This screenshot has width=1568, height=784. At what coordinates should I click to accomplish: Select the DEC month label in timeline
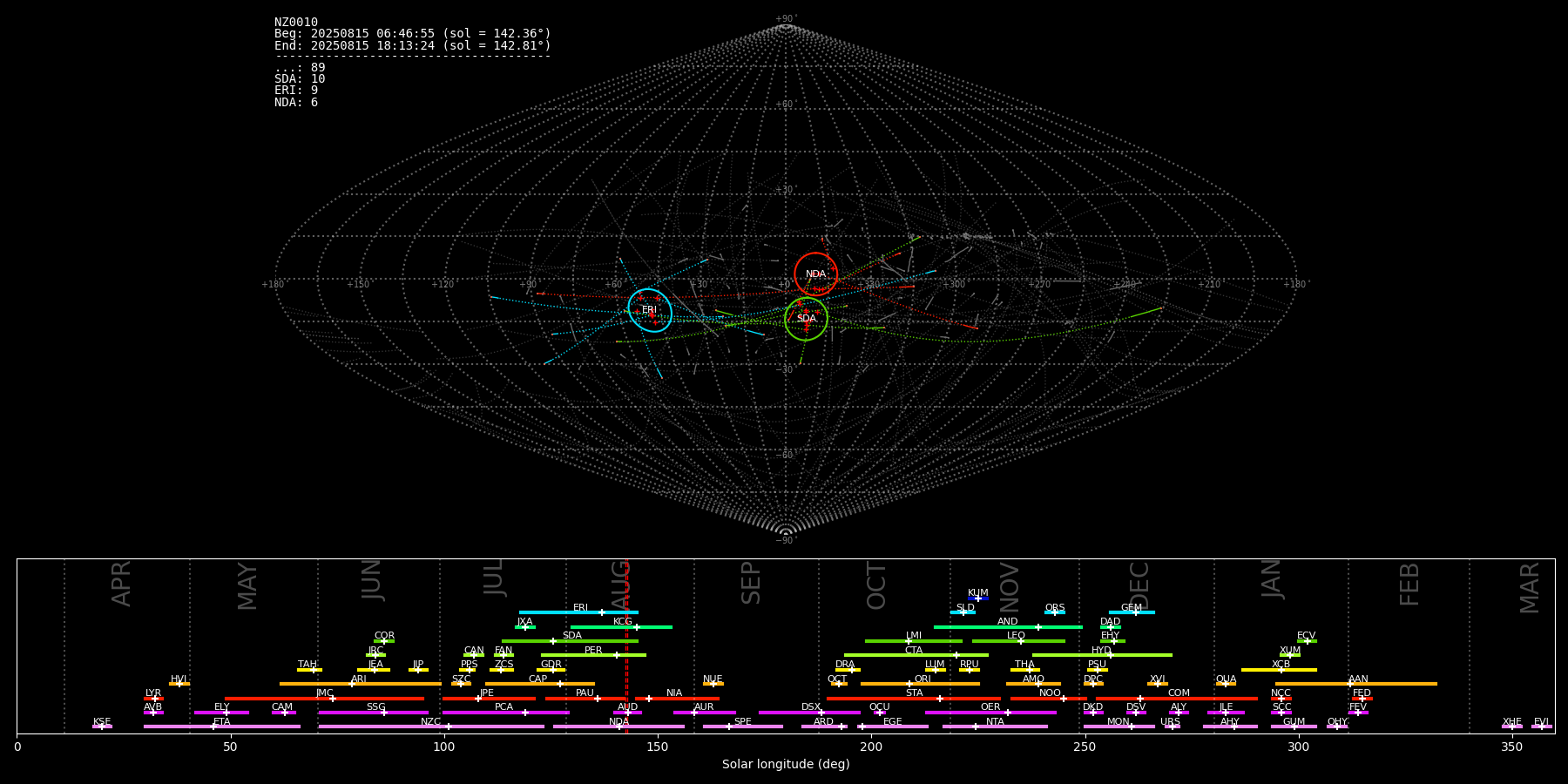click(1139, 585)
